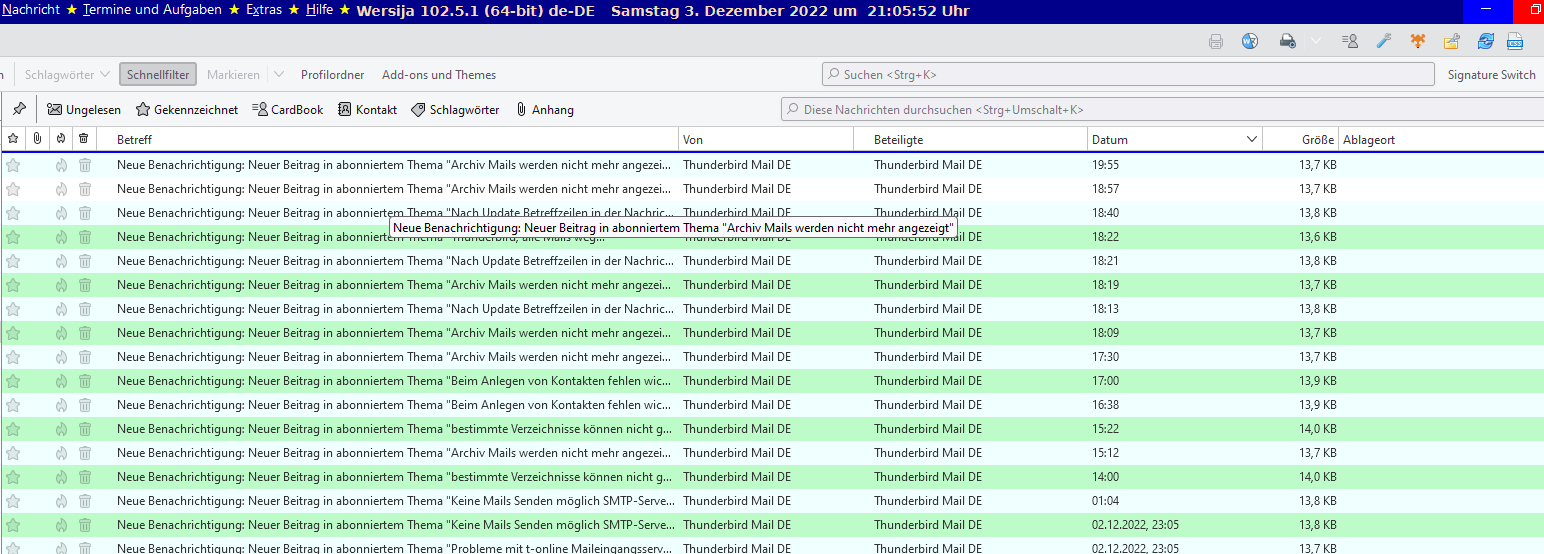
Task: Open the CSS file icon in toolbar
Action: click(x=1515, y=41)
